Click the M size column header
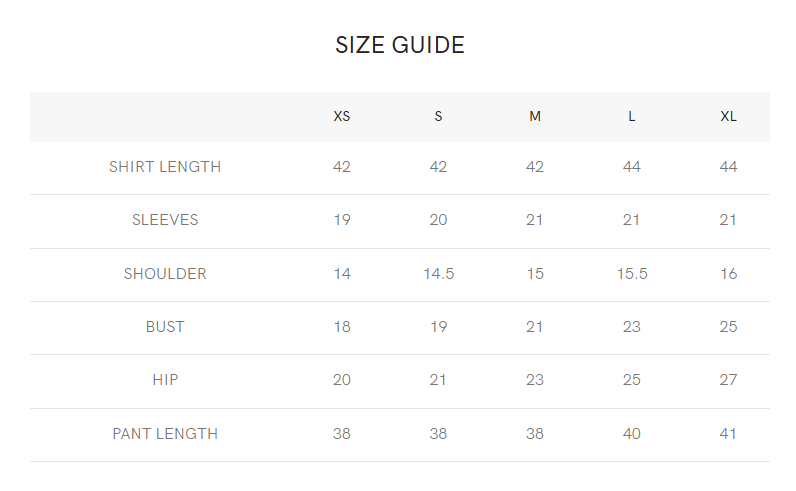Image resolution: width=796 pixels, height=491 pixels. point(535,116)
